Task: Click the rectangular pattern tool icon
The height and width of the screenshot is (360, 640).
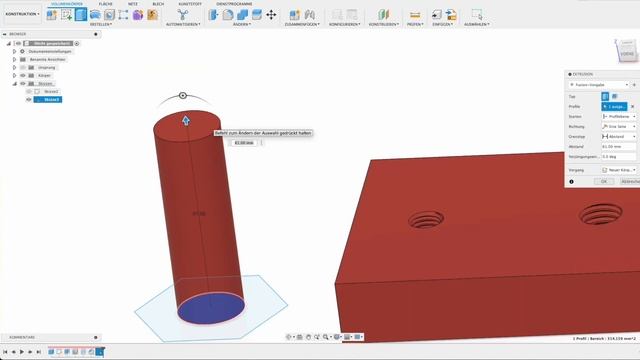Action: click(123, 15)
